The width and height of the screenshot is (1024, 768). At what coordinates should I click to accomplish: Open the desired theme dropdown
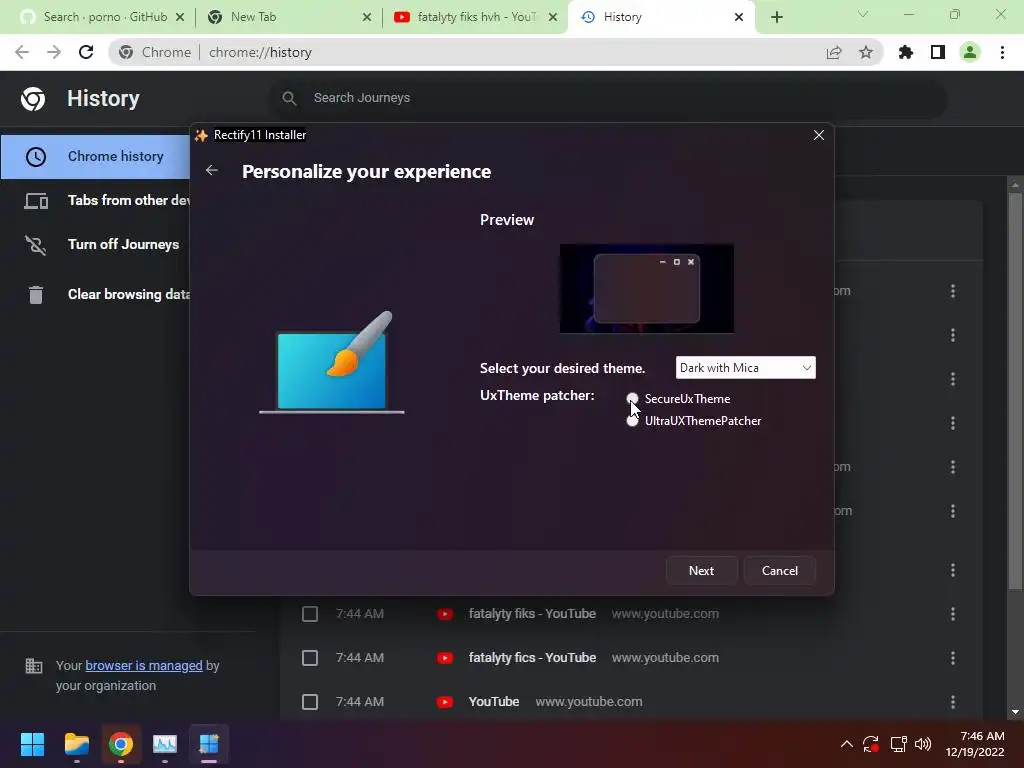coord(745,368)
